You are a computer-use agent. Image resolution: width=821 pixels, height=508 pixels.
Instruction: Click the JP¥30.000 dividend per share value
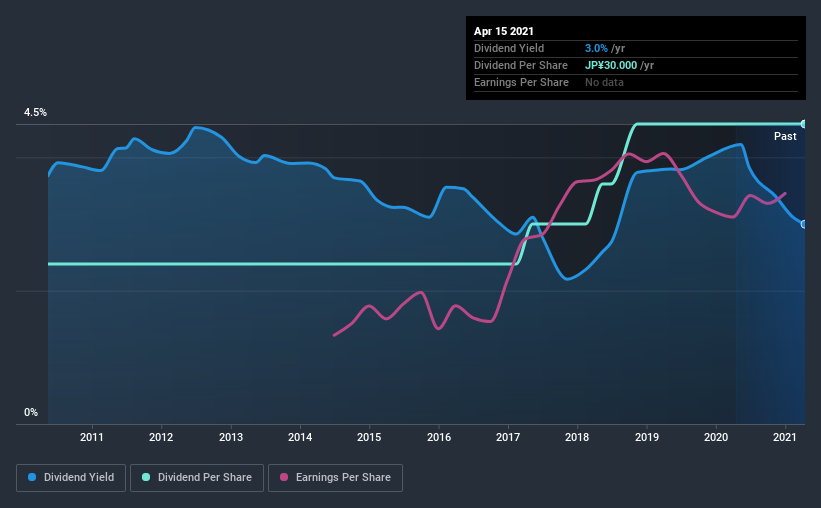(x=611, y=65)
